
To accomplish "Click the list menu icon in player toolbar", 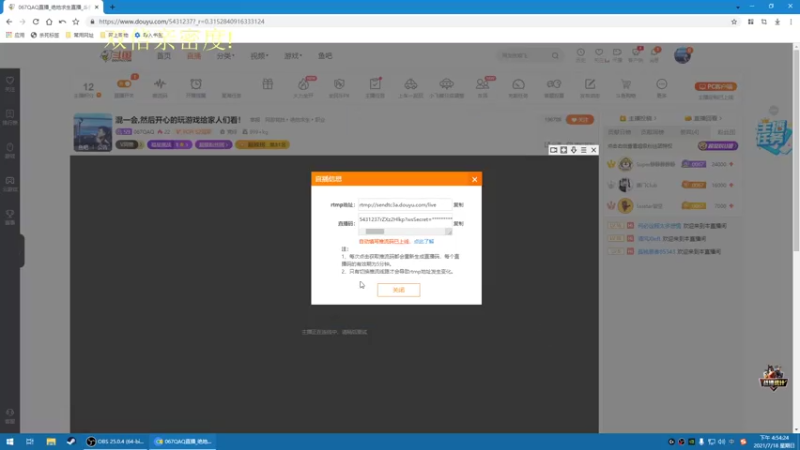I will click(x=584, y=150).
